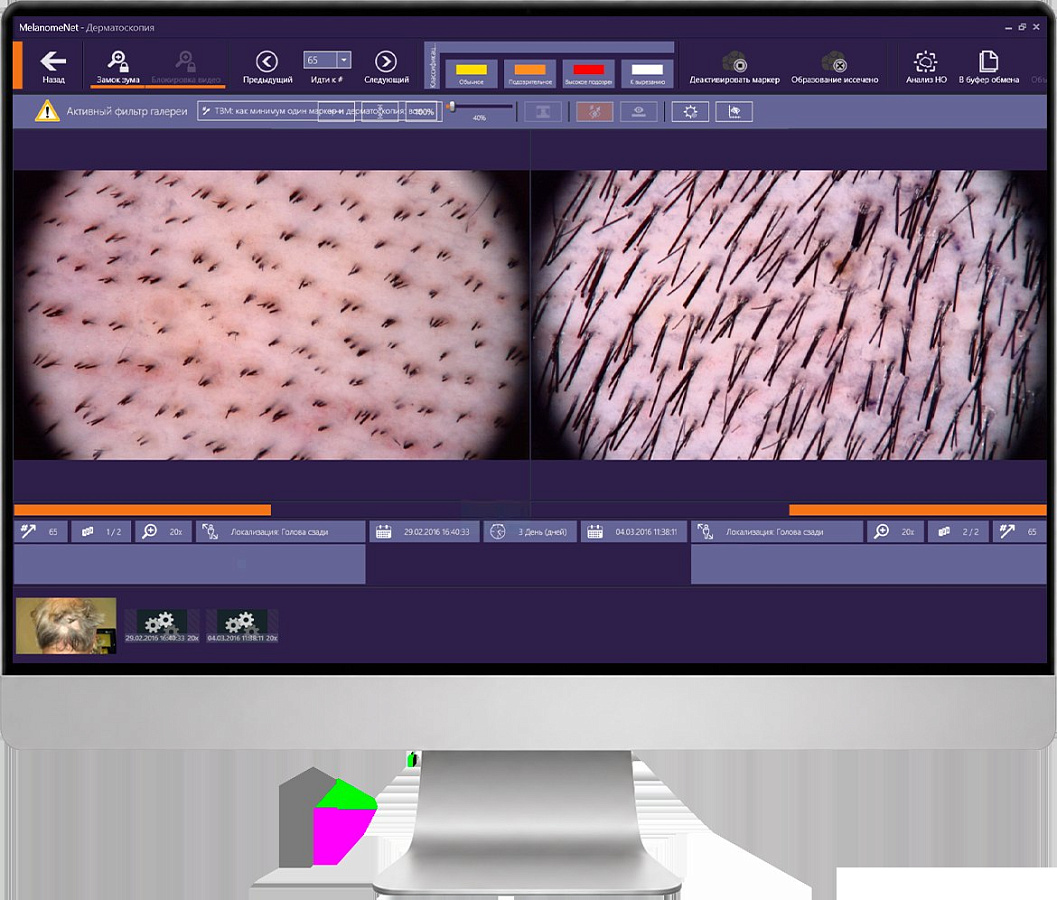Click the right marker number 65 arrow icon

(1007, 532)
